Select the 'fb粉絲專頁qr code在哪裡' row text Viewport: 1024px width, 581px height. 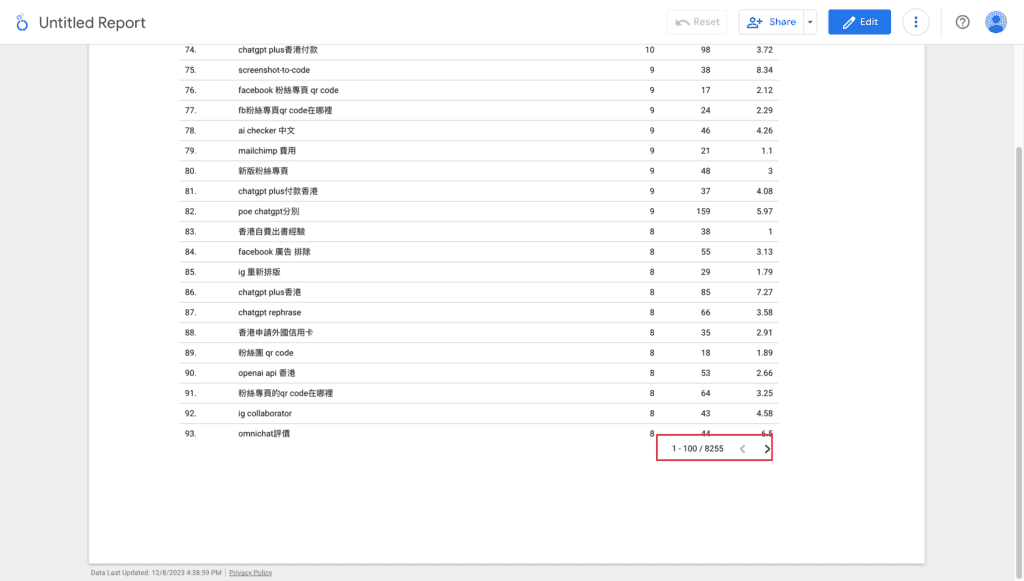coord(285,110)
